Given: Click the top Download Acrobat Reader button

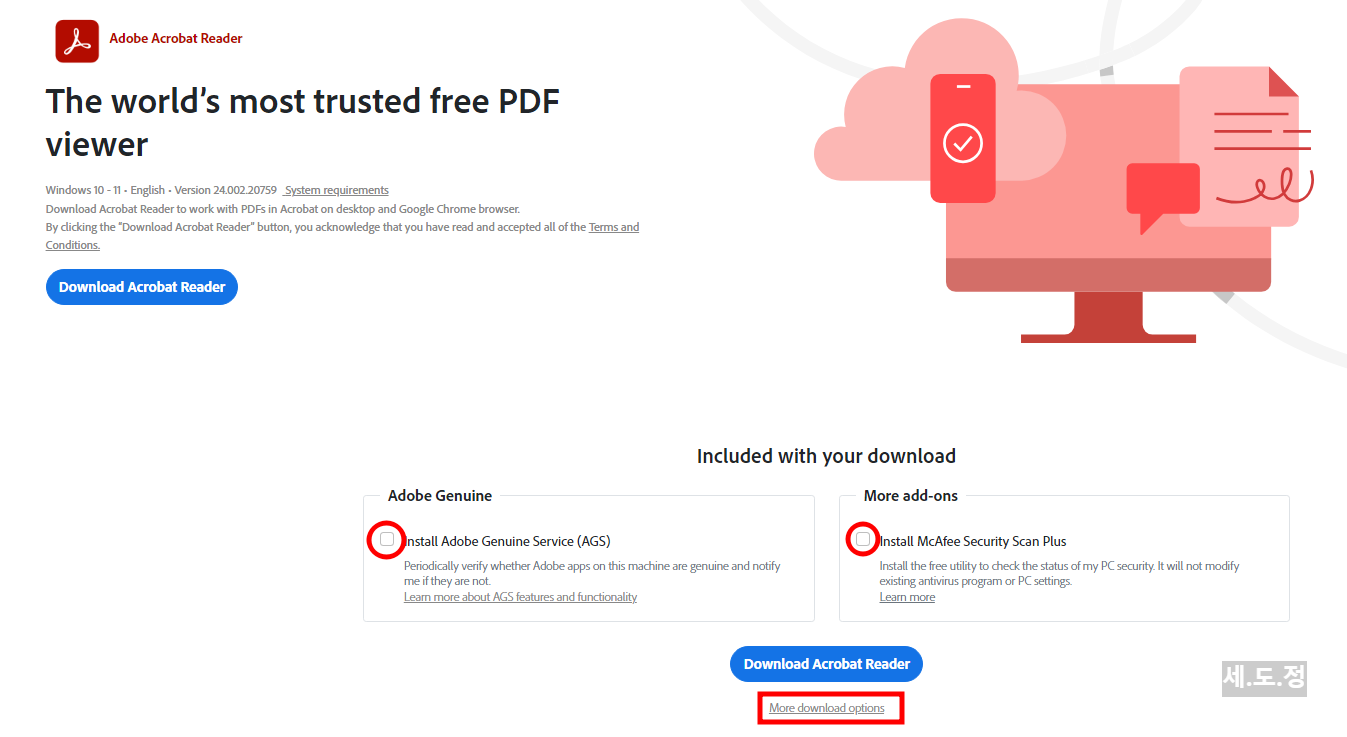Looking at the screenshot, I should point(142,287).
